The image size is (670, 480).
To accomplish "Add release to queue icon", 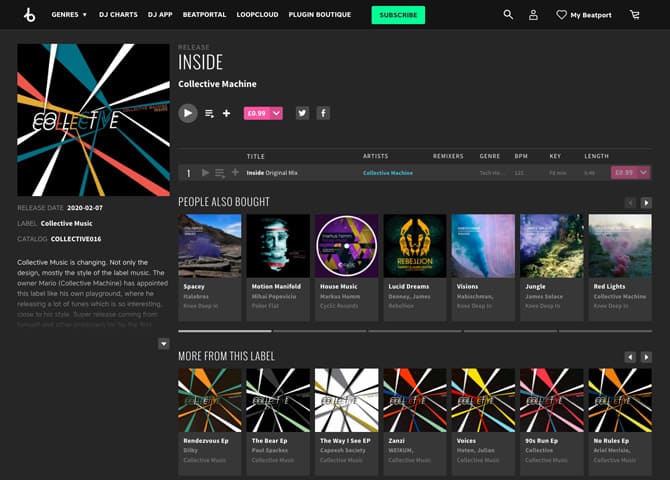I will click(x=210, y=114).
